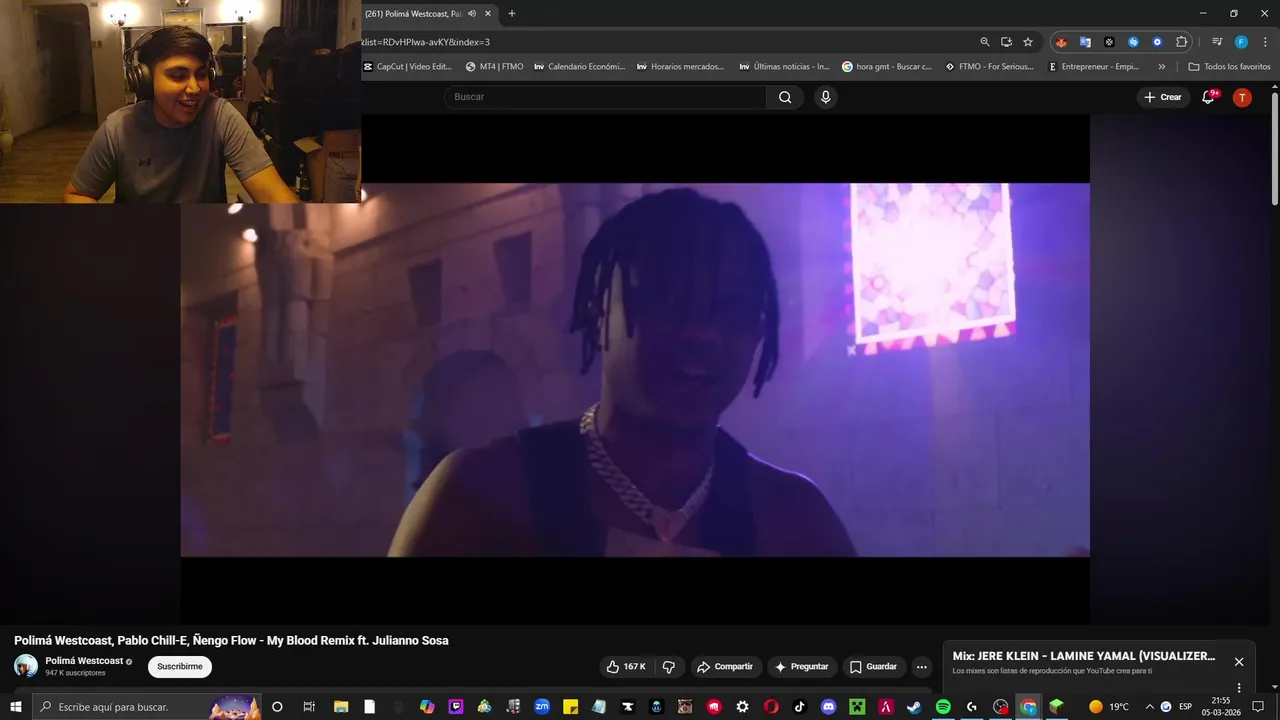Focus the YouTube Buscar search field
This screenshot has height=720, width=1280.
click(x=605, y=97)
